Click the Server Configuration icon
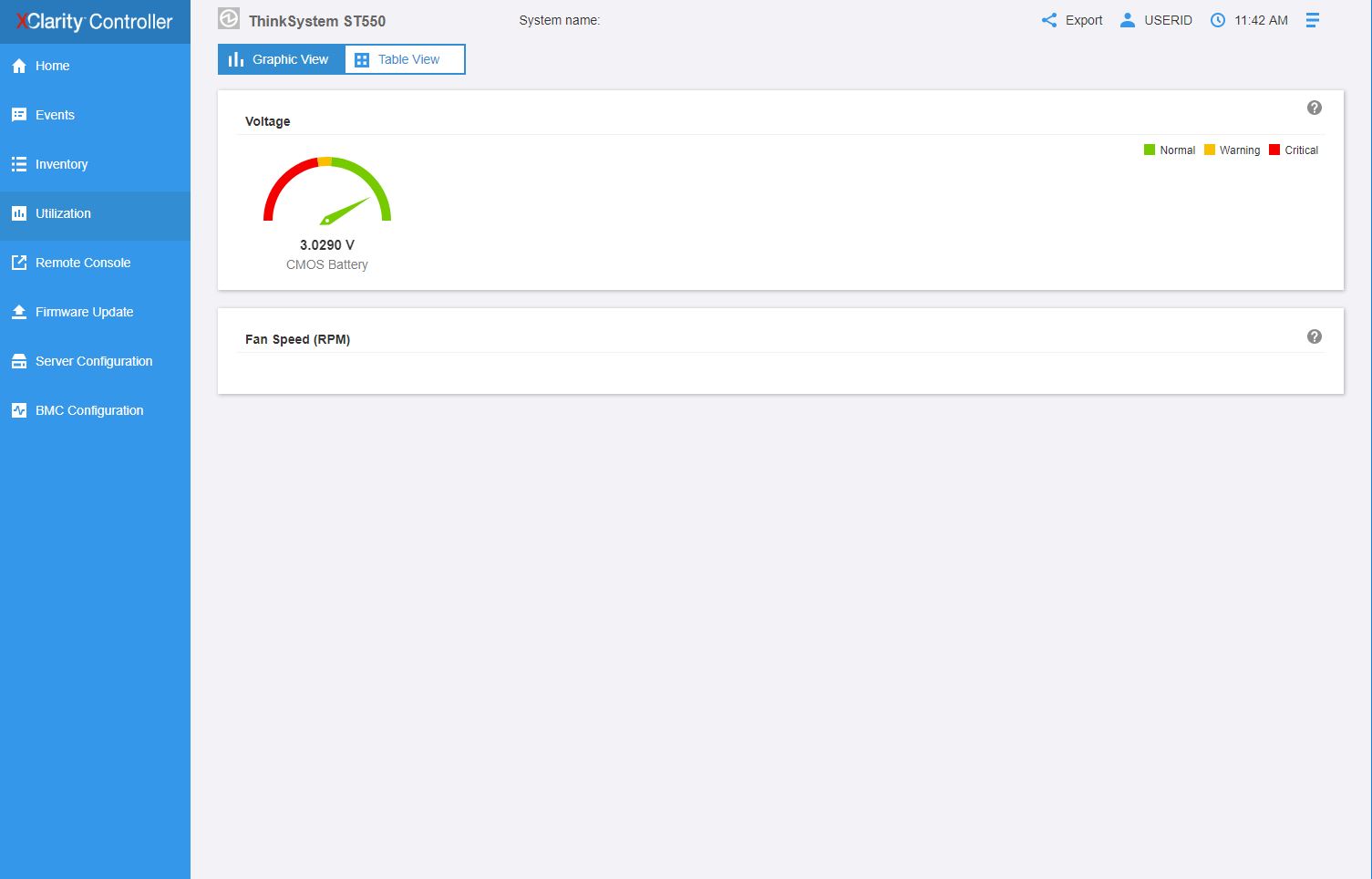The width and height of the screenshot is (1372, 879). 19,361
